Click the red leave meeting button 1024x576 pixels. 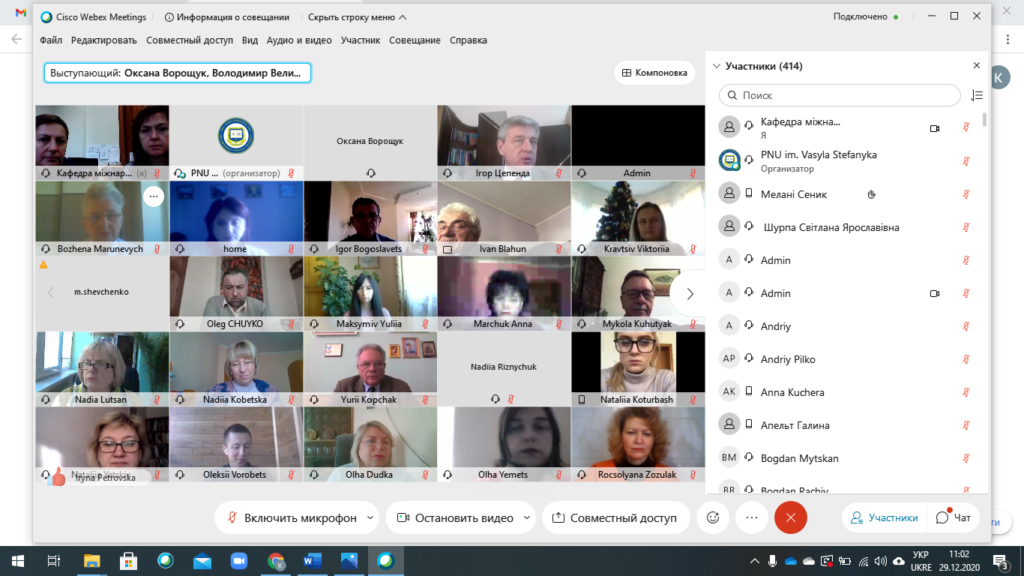coord(790,518)
